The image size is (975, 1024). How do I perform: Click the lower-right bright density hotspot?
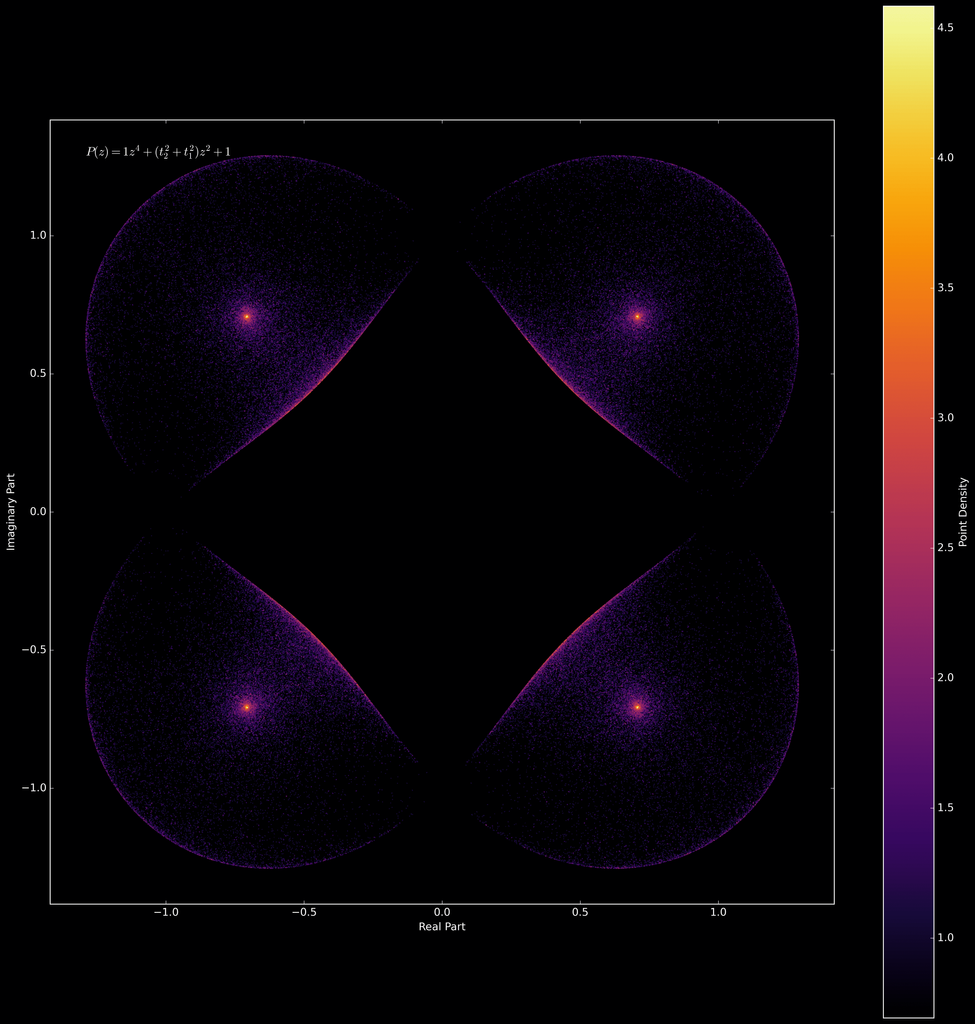point(637,707)
